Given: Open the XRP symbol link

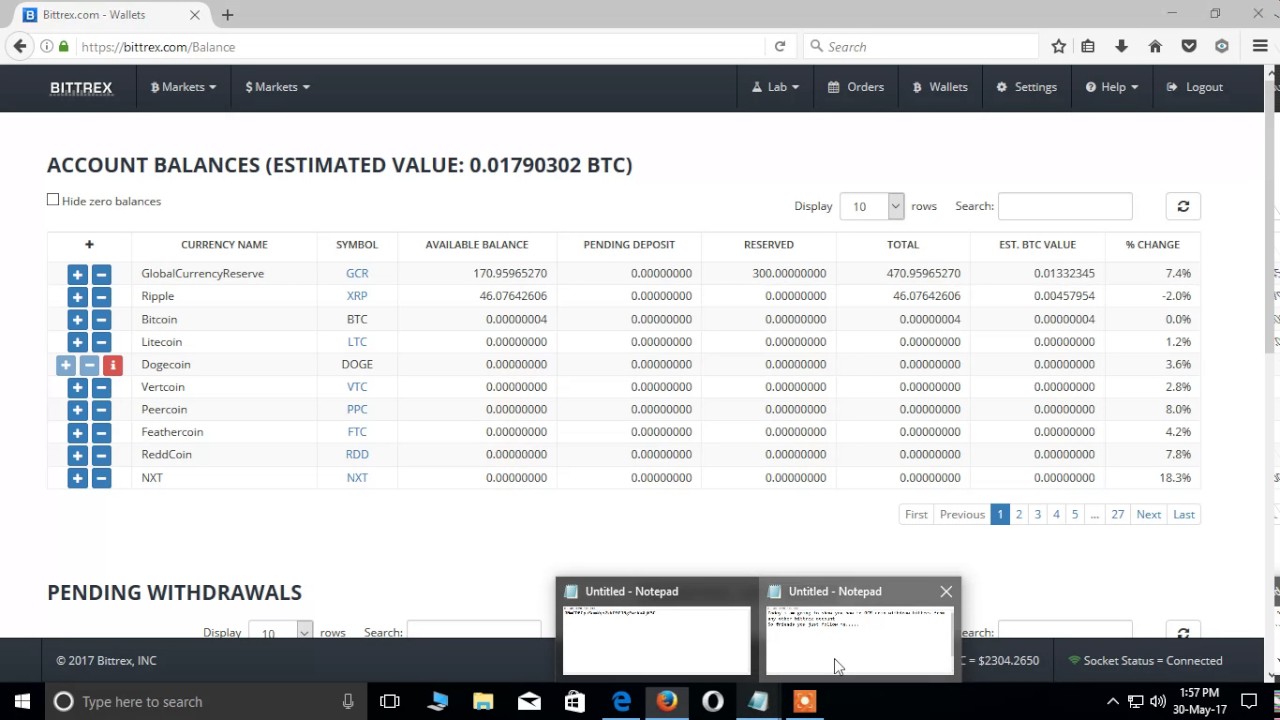Looking at the screenshot, I should tap(357, 296).
